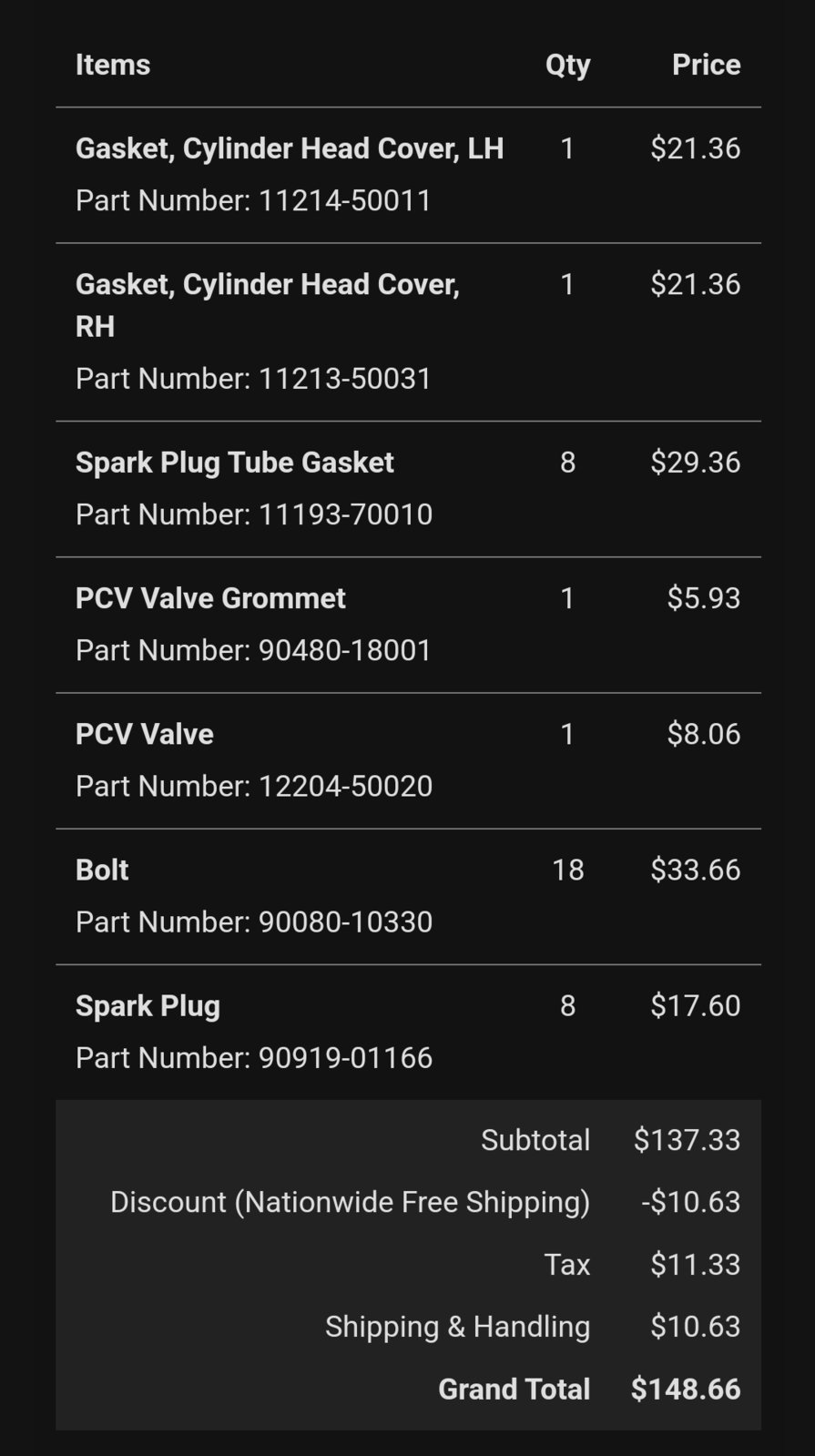
Task: Click part number 90480-18001
Action: point(345,650)
